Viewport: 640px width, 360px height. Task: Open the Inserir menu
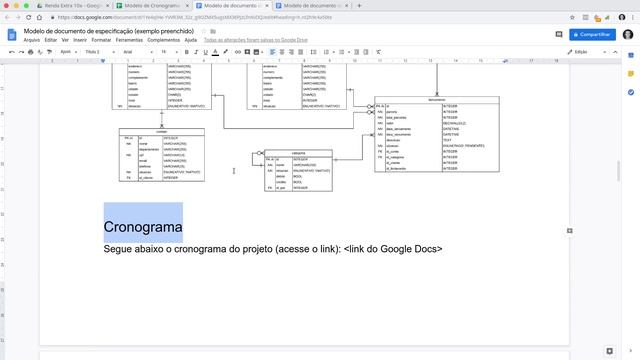pos(80,40)
